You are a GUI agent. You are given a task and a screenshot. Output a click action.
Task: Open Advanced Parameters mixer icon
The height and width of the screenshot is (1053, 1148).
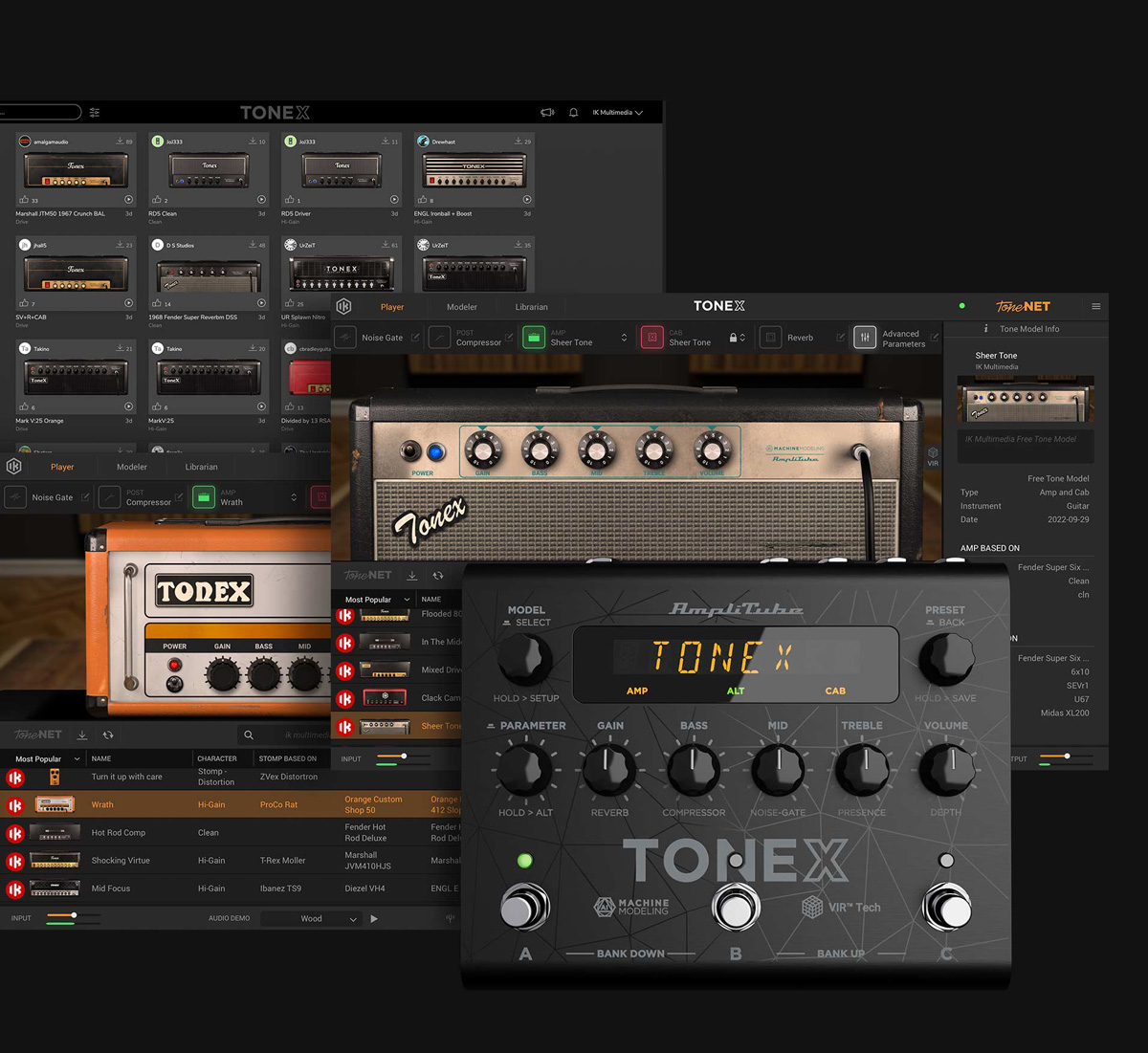pyautogui.click(x=865, y=338)
